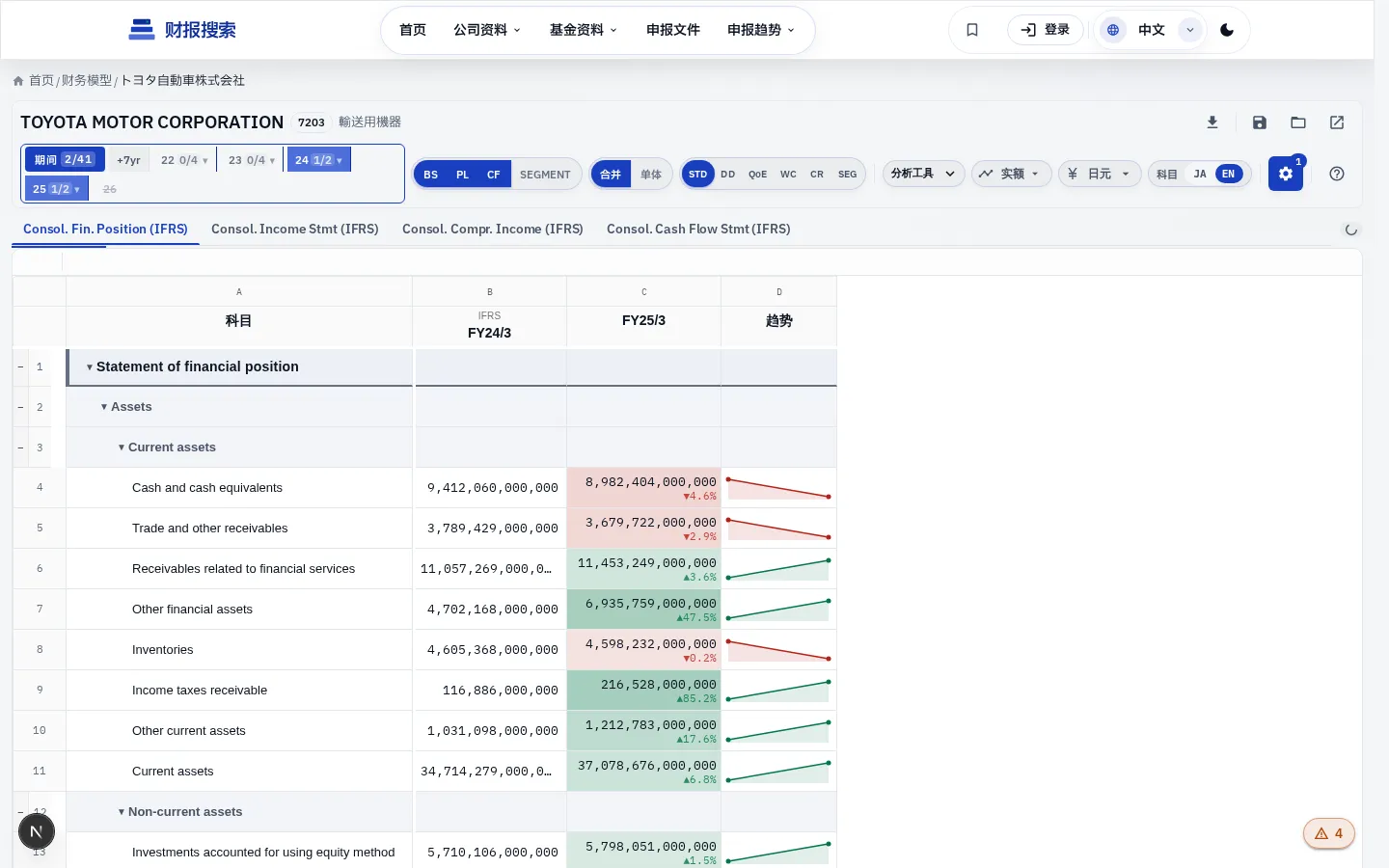This screenshot has height=868, width=1389.
Task: Open 财务模型 breadcrumb link
Action: point(87,81)
